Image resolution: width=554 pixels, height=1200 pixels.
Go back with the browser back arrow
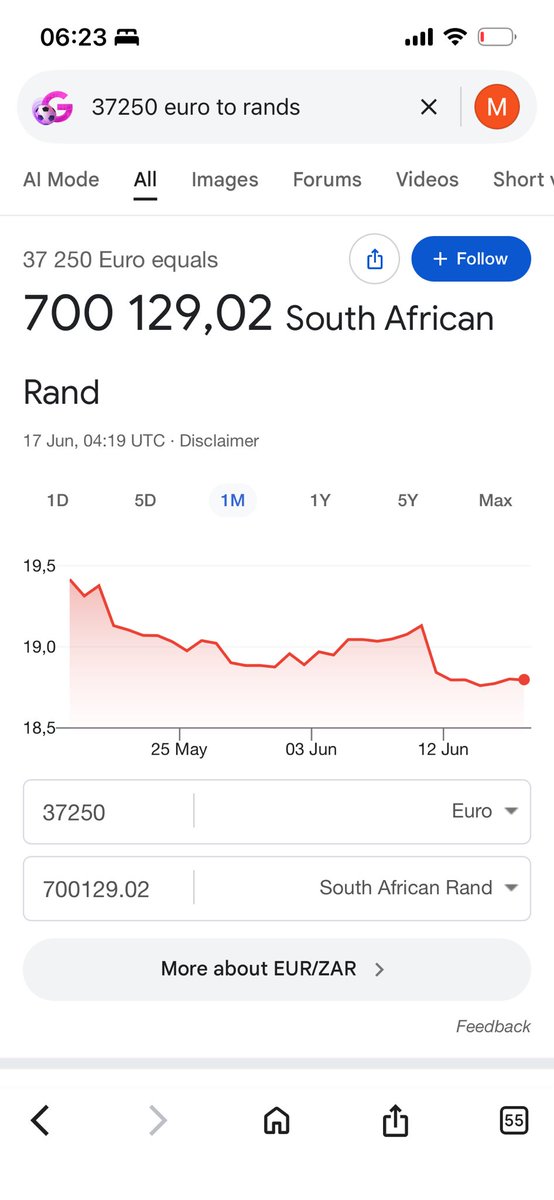click(x=40, y=1121)
